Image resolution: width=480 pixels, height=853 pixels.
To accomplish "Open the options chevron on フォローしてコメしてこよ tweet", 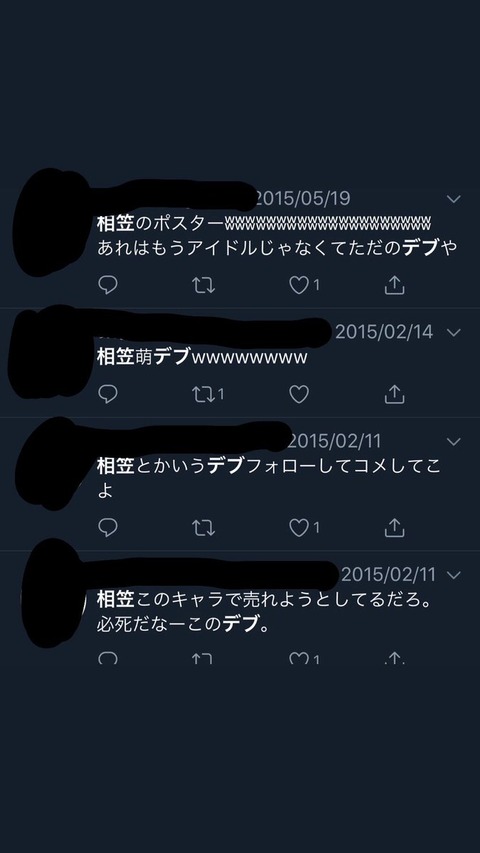I will [x=454, y=442].
